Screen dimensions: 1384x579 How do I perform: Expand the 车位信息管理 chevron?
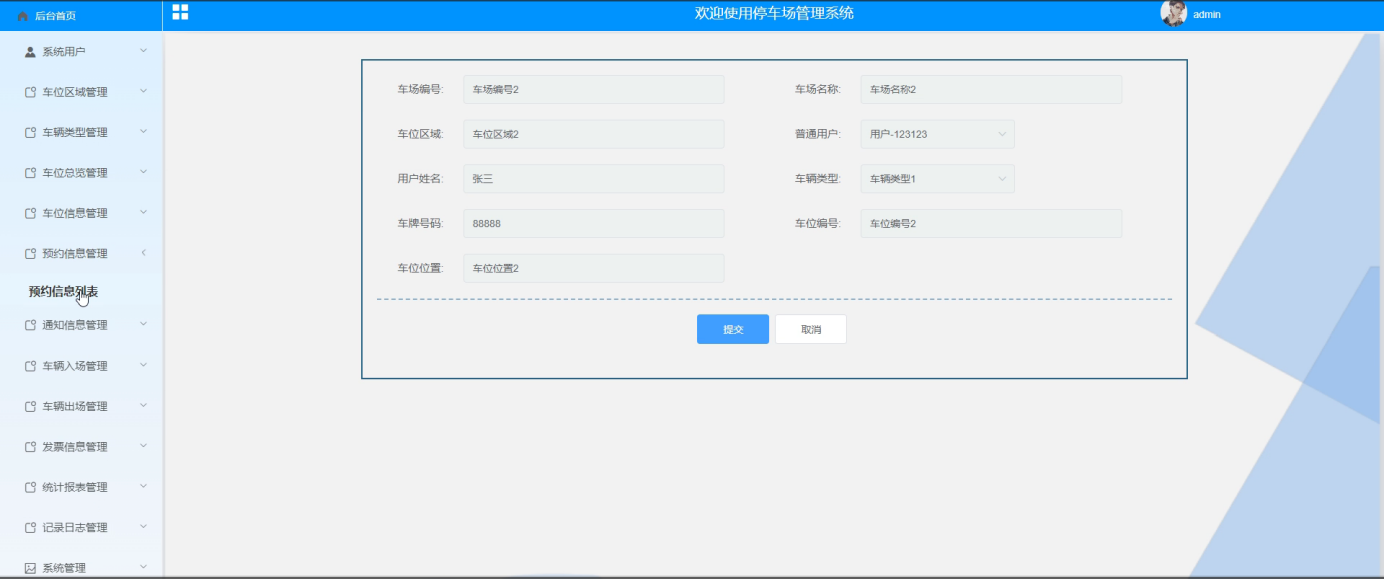(x=143, y=212)
